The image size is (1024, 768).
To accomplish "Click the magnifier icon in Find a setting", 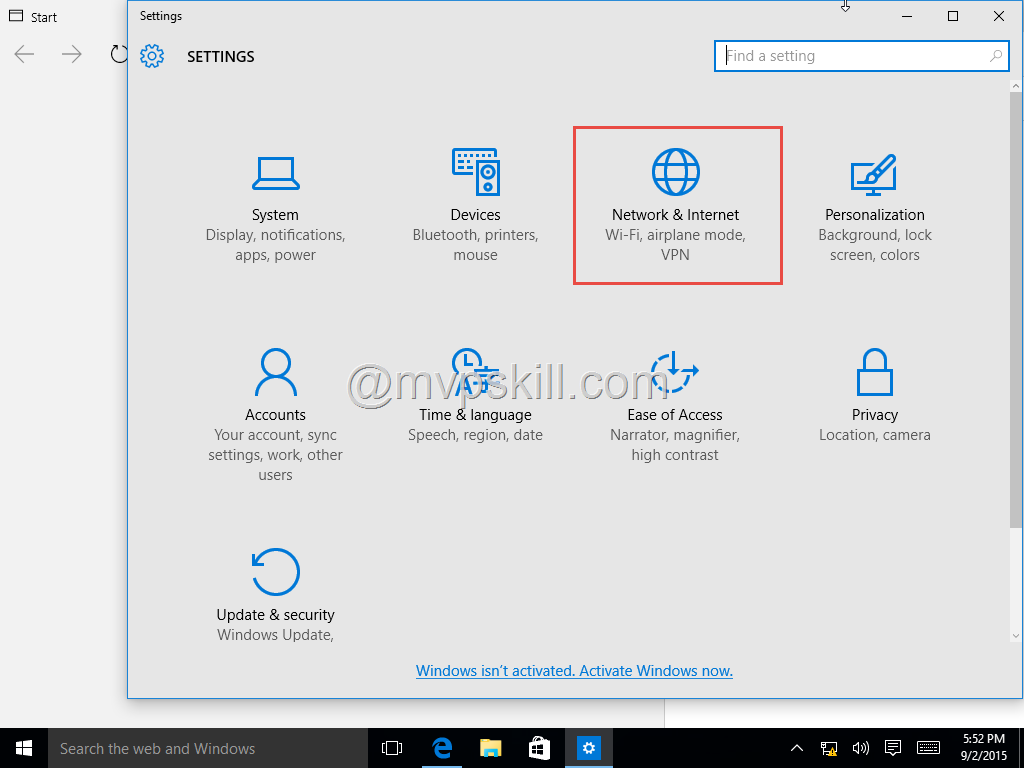I will [x=995, y=56].
